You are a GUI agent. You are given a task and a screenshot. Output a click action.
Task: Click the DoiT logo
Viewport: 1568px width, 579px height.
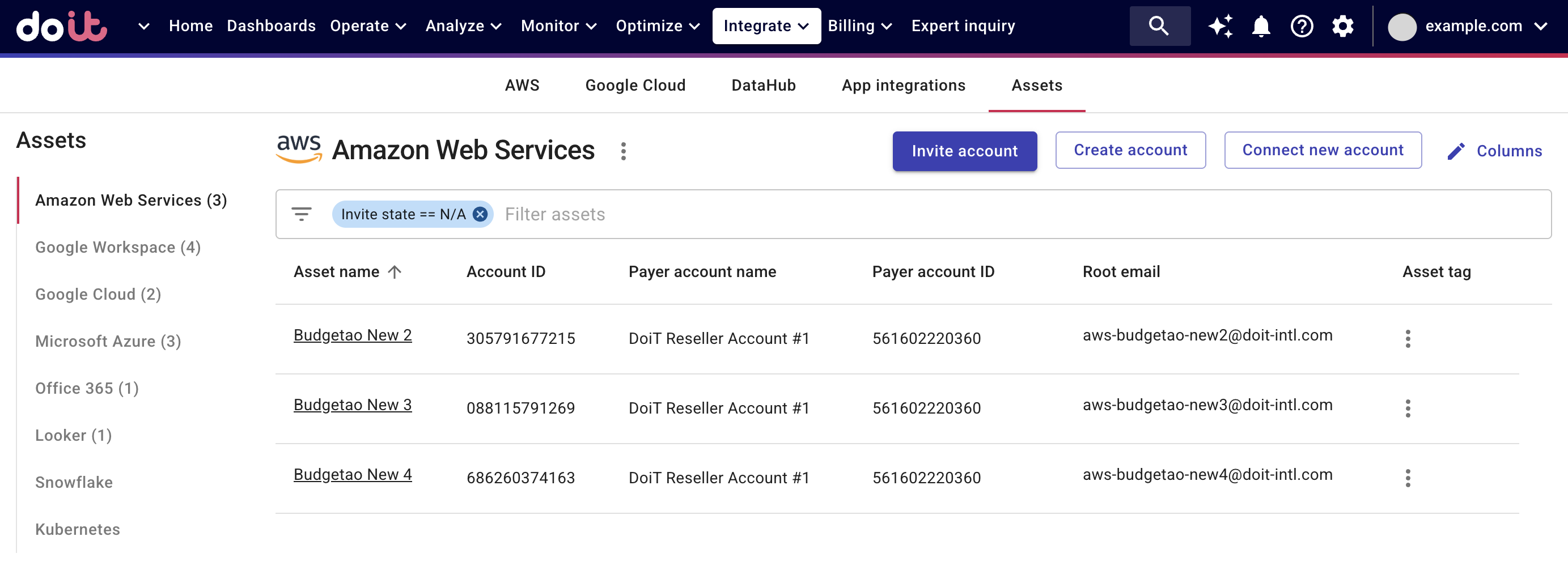click(61, 26)
